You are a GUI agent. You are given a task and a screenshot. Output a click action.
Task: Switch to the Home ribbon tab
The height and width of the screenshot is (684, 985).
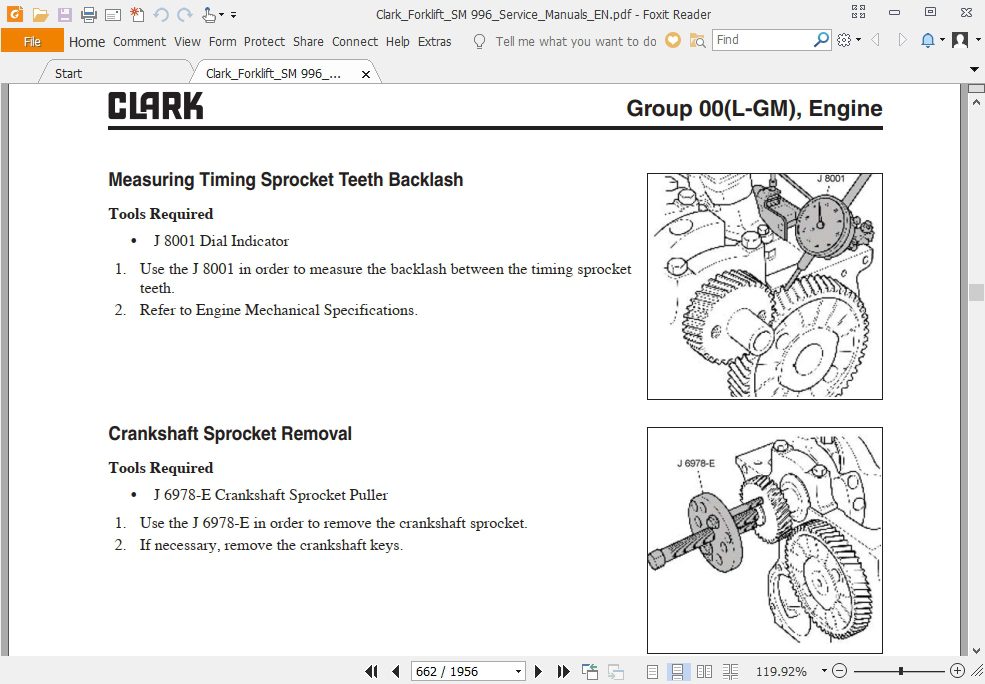click(x=87, y=41)
